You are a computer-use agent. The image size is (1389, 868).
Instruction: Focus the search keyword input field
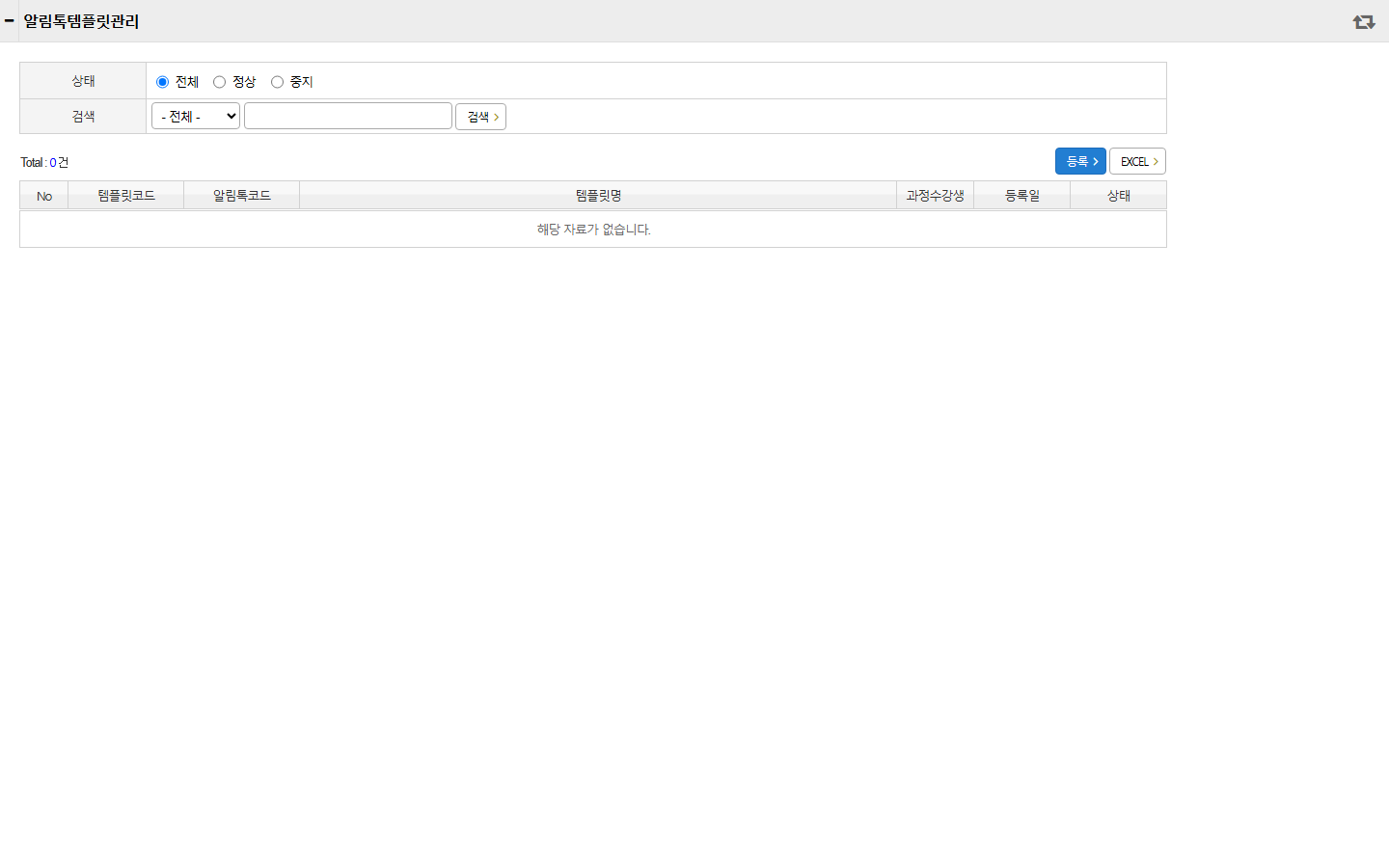coord(348,116)
